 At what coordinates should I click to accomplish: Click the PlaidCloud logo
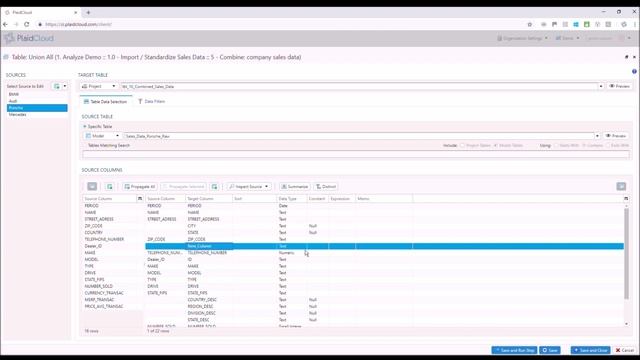[29, 38]
